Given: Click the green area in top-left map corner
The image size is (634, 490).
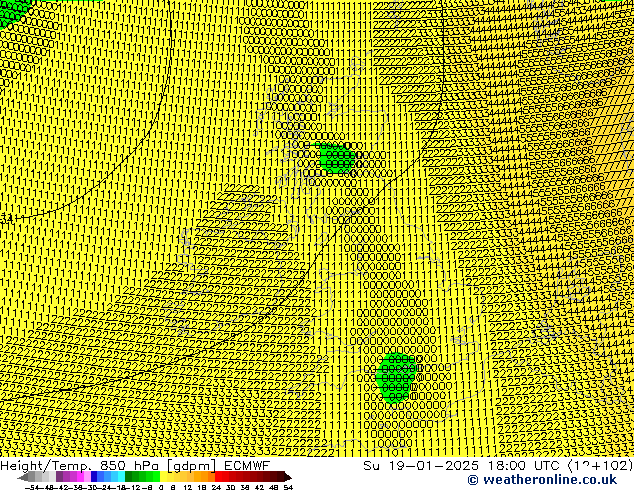Looking at the screenshot, I should pyautogui.click(x=12, y=11).
